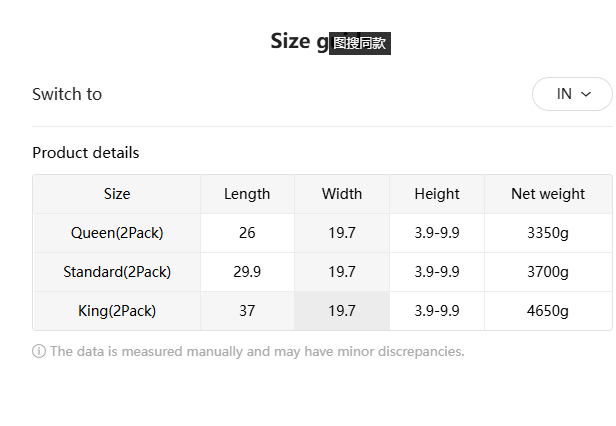616x426 pixels.
Task: Click the Standard length value 29.9
Action: 247,272
